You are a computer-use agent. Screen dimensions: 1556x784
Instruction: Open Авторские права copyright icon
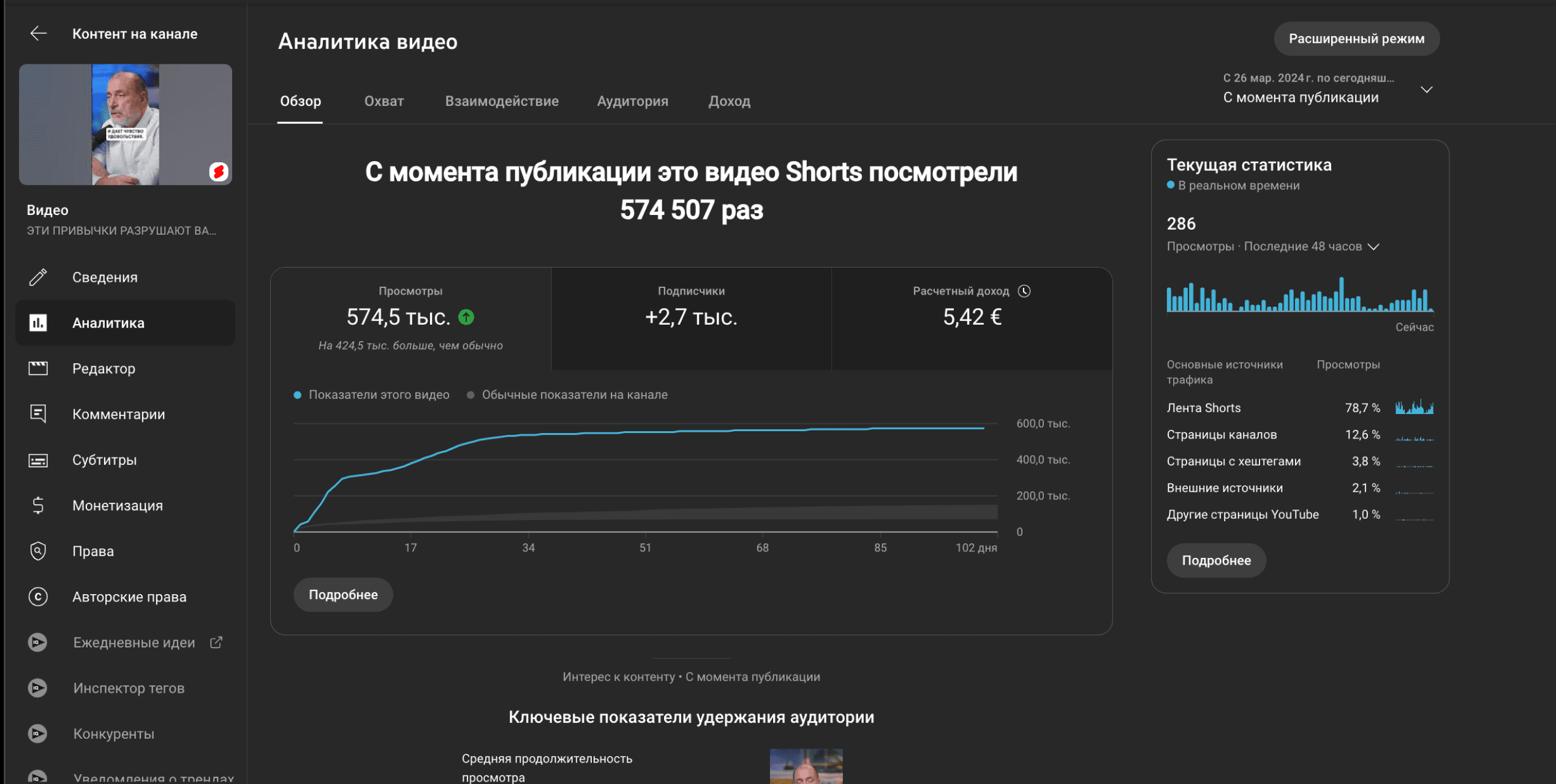coord(38,597)
